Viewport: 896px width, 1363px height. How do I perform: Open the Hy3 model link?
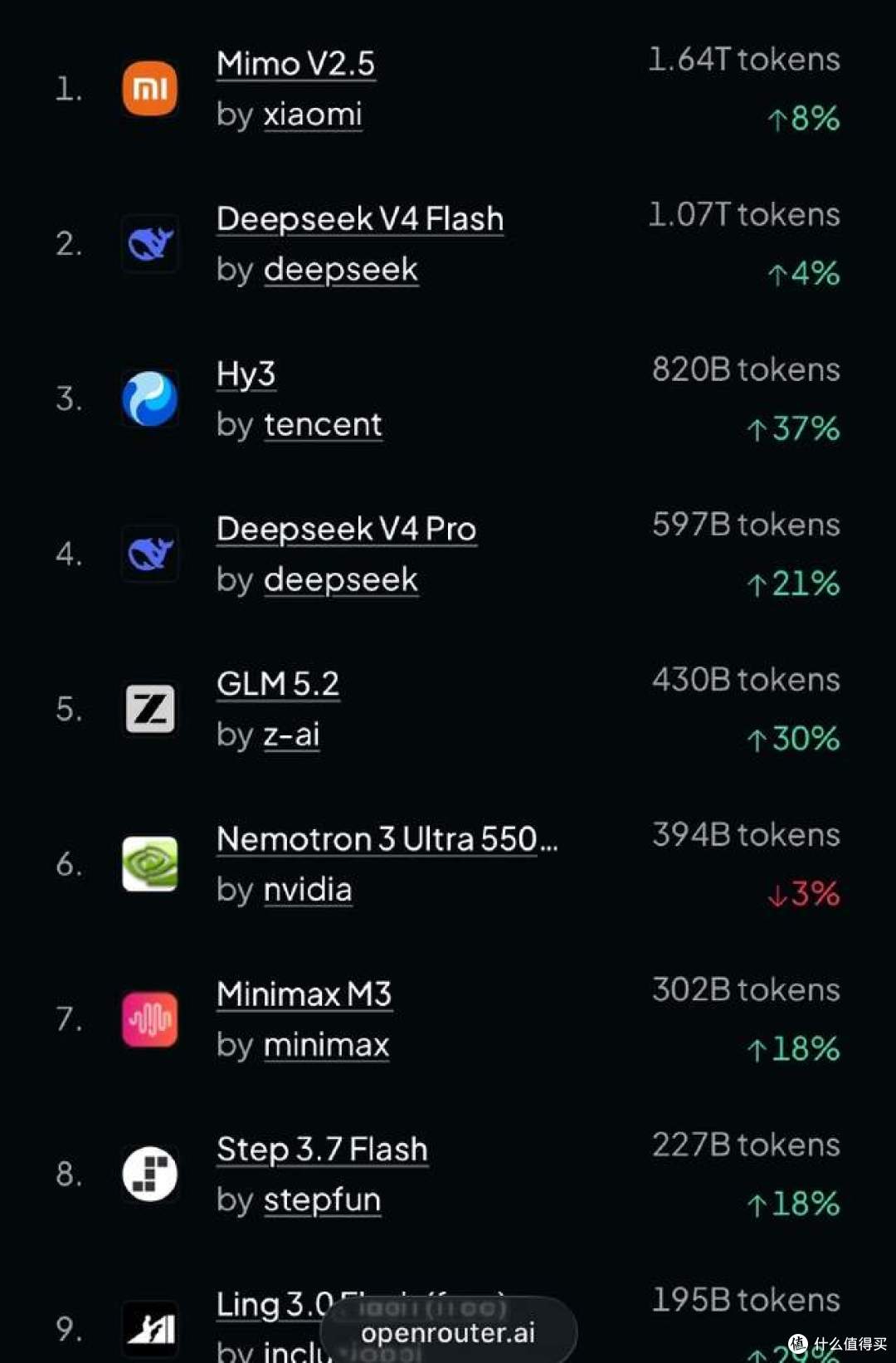(x=246, y=375)
